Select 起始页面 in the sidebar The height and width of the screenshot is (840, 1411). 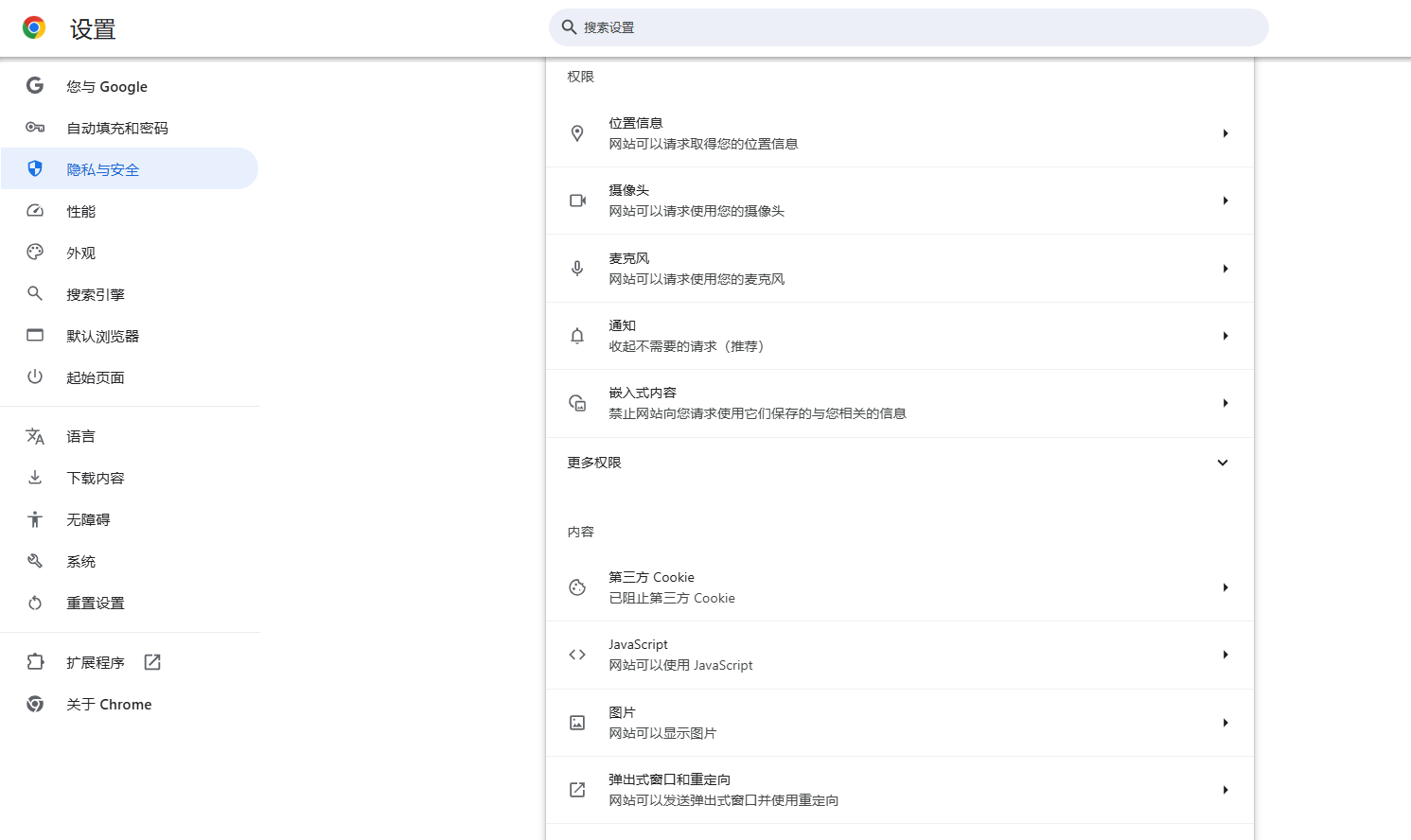[129, 377]
